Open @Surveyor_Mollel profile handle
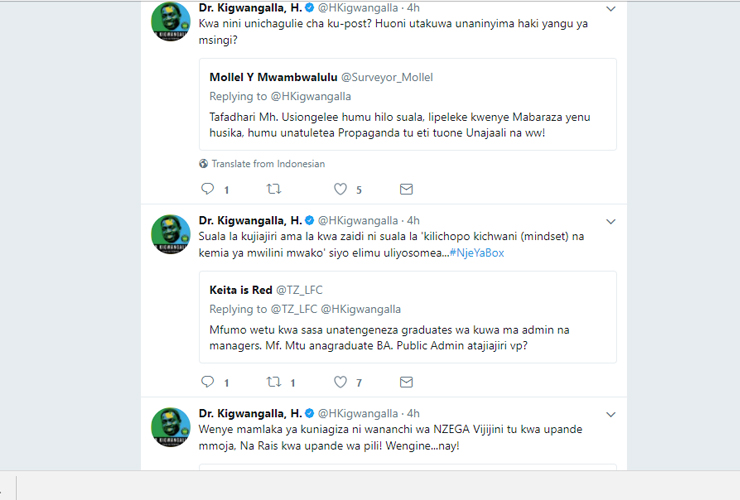 pyautogui.click(x=387, y=77)
